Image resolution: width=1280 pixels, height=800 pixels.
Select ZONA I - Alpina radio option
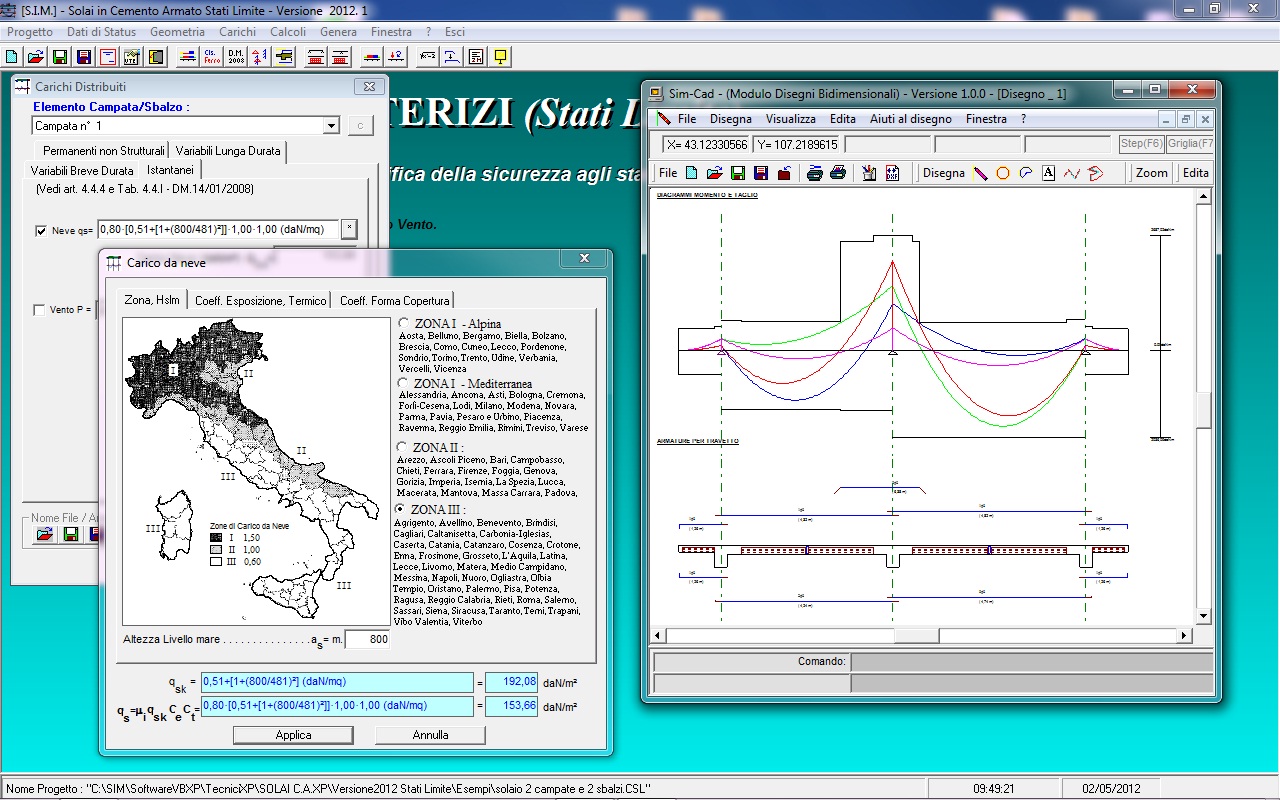(x=403, y=324)
